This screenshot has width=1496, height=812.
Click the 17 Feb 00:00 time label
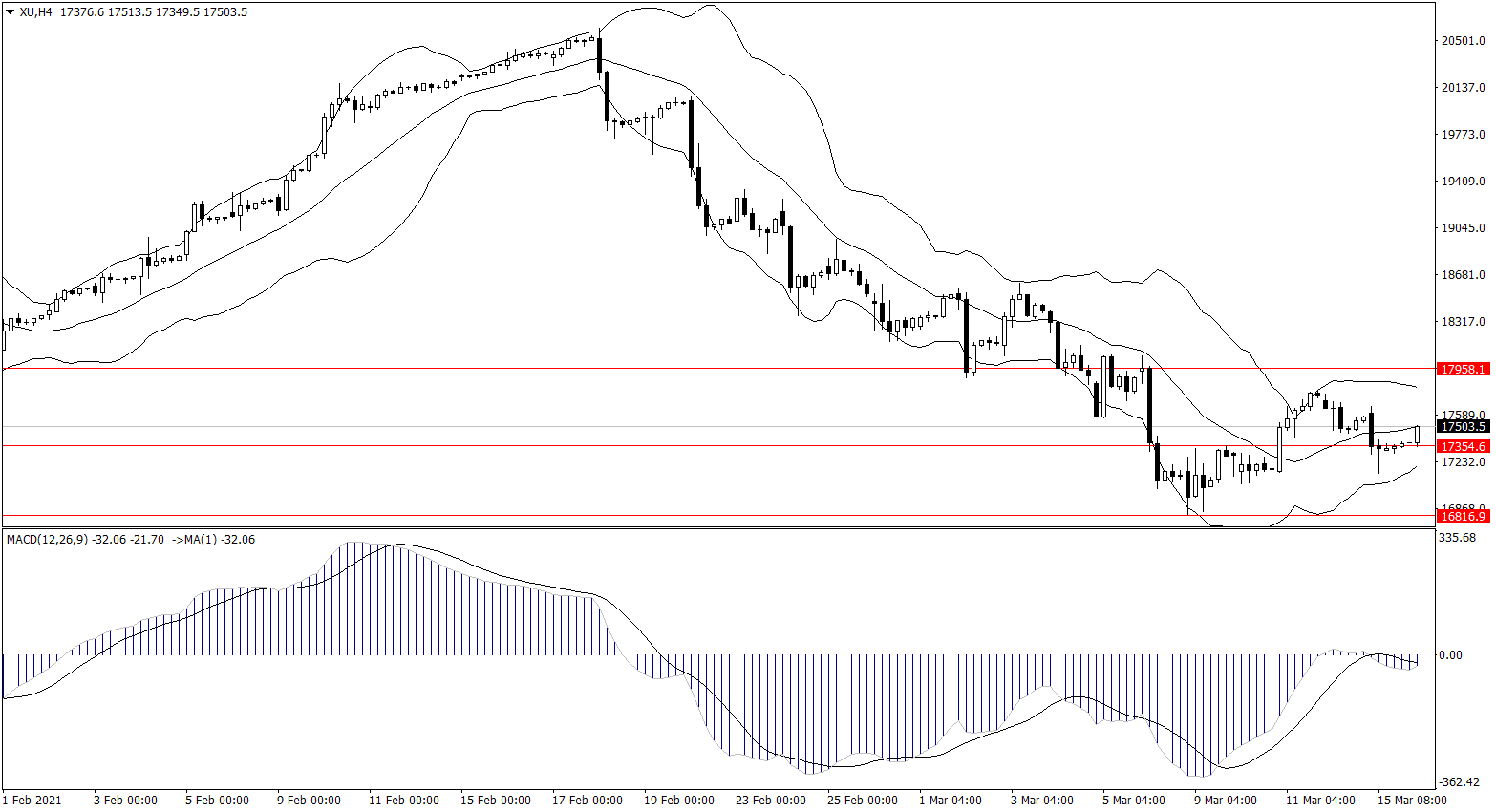tap(587, 801)
